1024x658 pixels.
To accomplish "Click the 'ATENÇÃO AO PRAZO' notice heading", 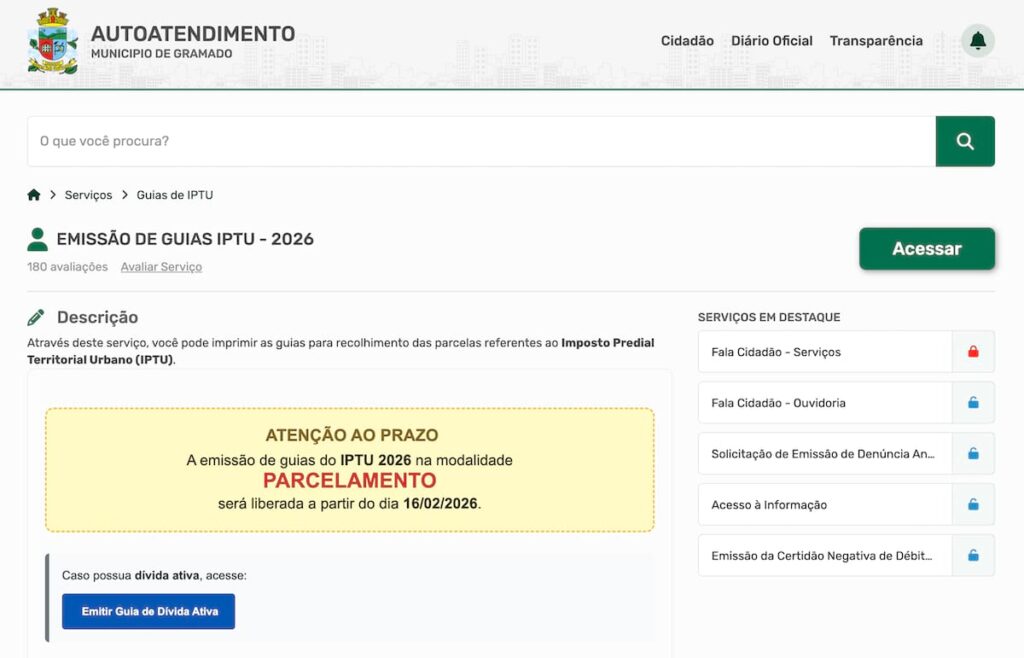I will (351, 435).
